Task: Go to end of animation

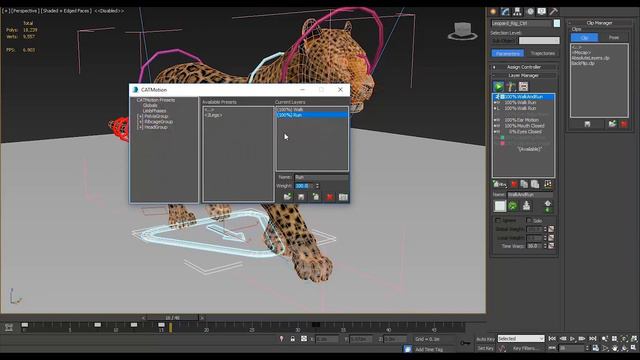Action: point(593,339)
